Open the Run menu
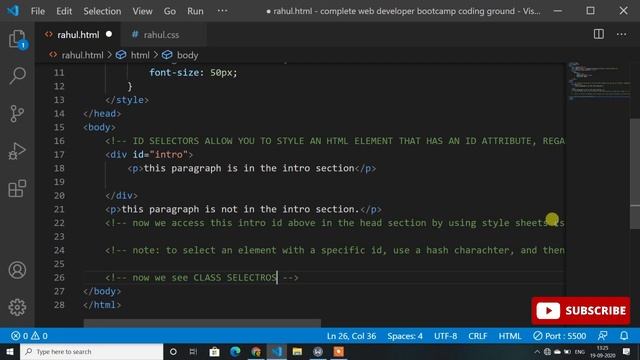The height and width of the screenshot is (360, 640). (x=195, y=11)
